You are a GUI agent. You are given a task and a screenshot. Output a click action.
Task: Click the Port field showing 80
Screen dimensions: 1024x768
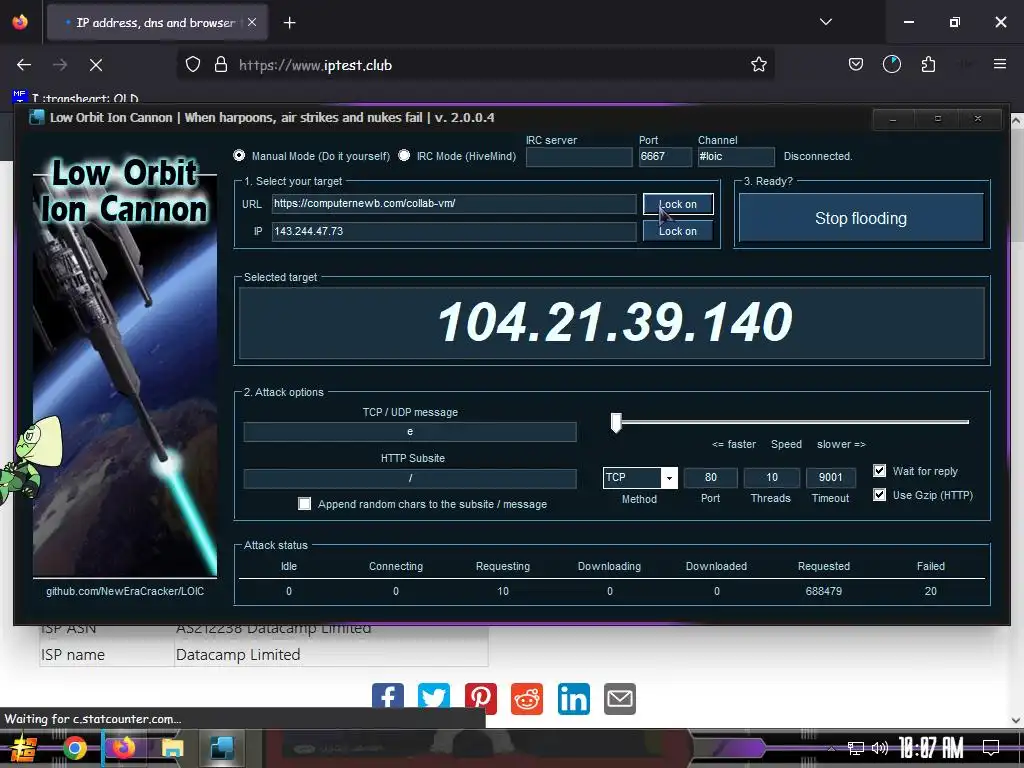click(711, 477)
